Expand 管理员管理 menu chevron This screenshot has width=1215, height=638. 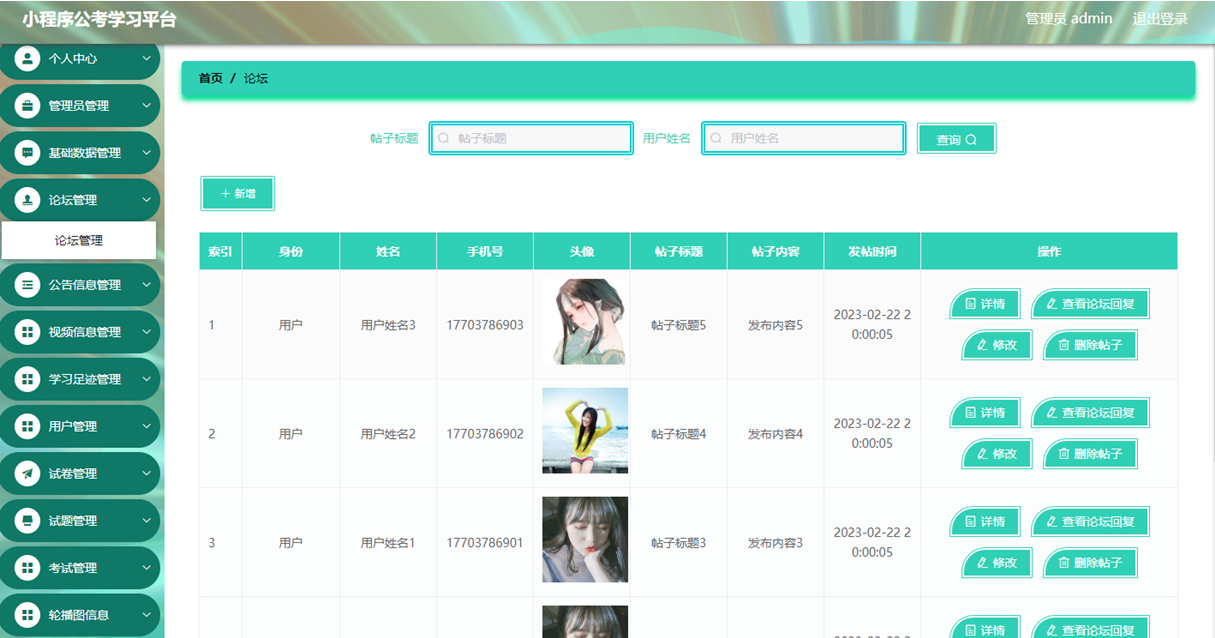click(146, 105)
